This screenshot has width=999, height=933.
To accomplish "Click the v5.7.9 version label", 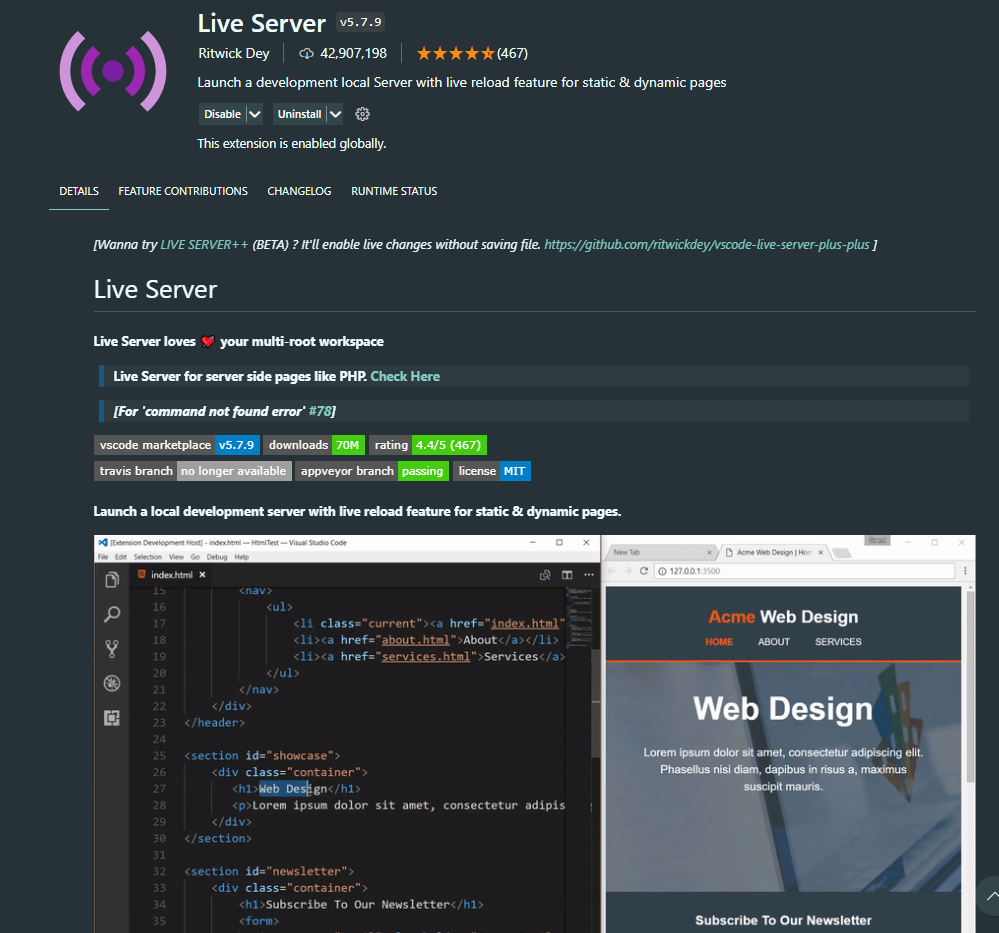I will click(x=361, y=22).
